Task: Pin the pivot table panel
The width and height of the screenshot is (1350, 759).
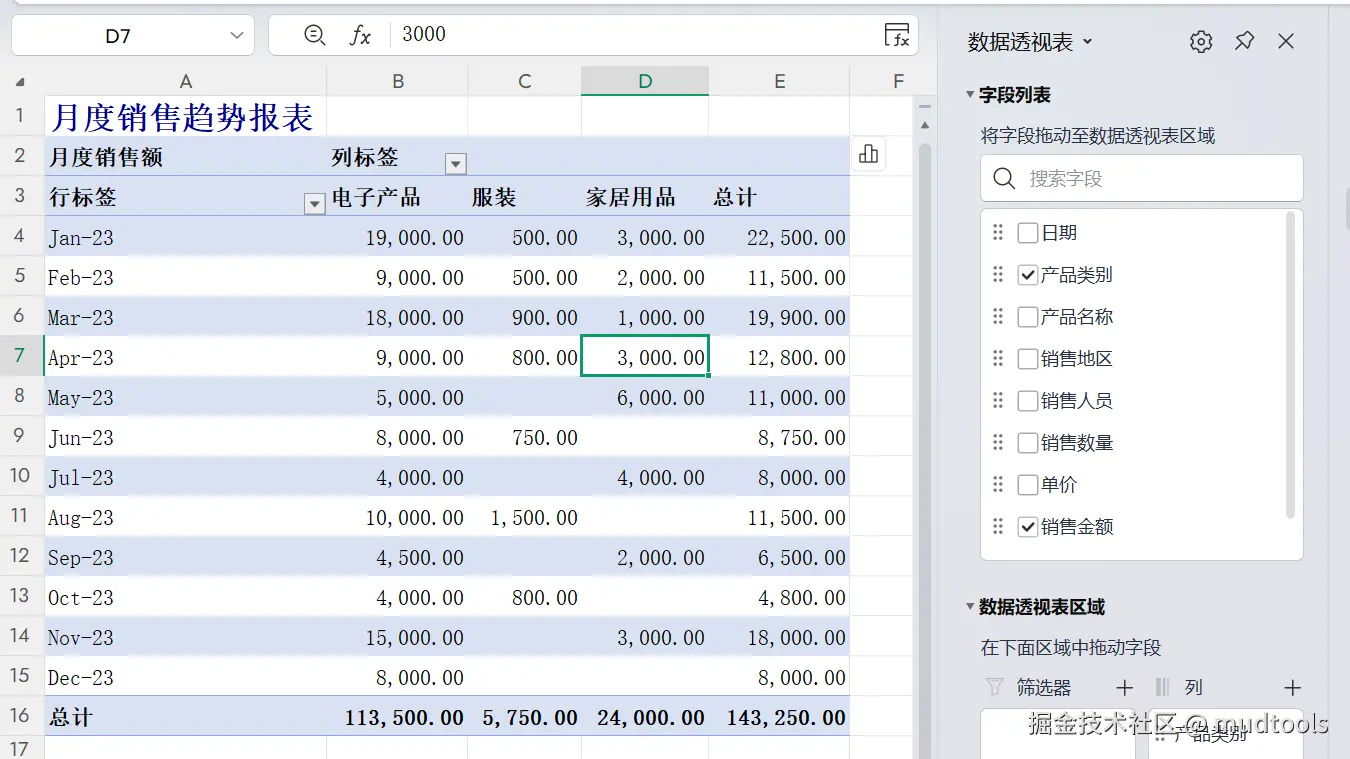Action: click(x=1244, y=41)
